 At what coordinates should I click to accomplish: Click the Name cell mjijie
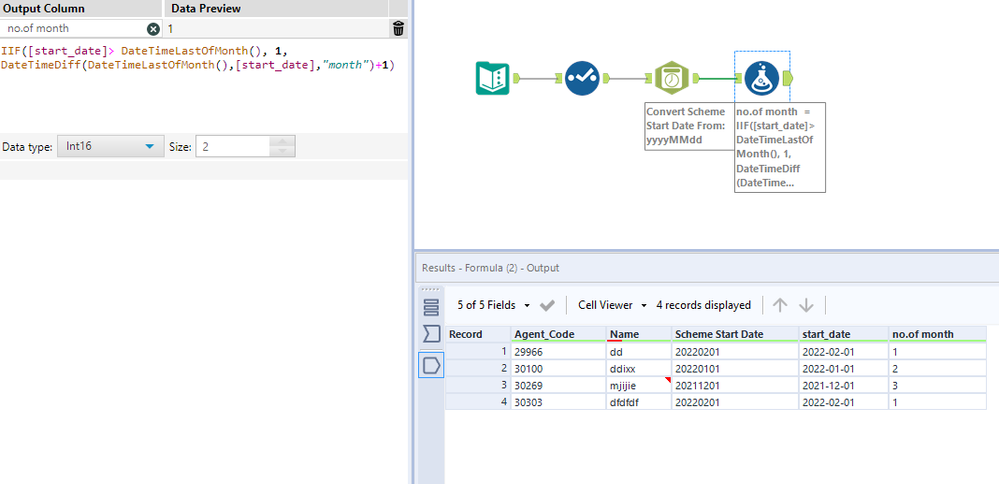[639, 385]
